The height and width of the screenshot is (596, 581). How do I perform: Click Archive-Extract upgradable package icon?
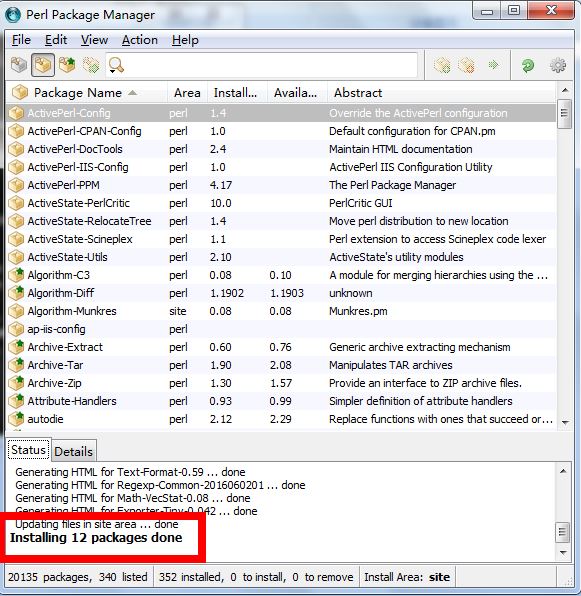tap(16, 347)
